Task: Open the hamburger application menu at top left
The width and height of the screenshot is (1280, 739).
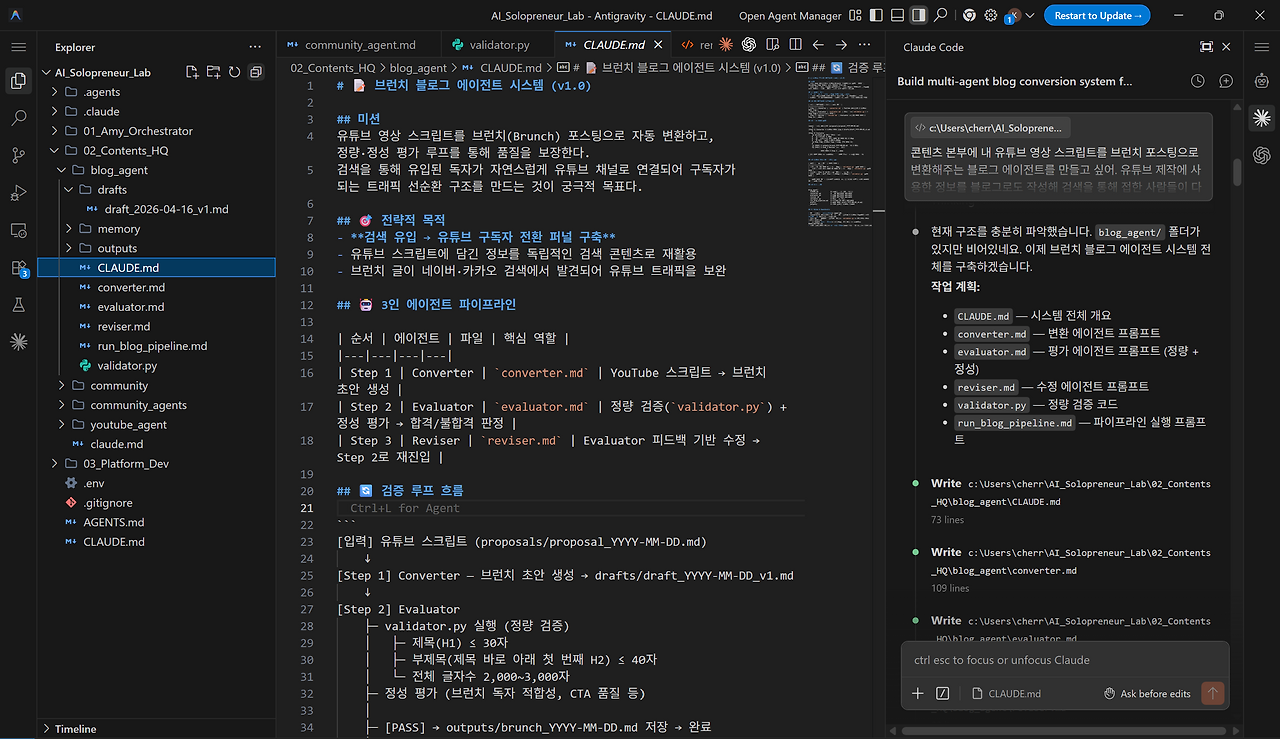Action: pyautogui.click(x=18, y=46)
